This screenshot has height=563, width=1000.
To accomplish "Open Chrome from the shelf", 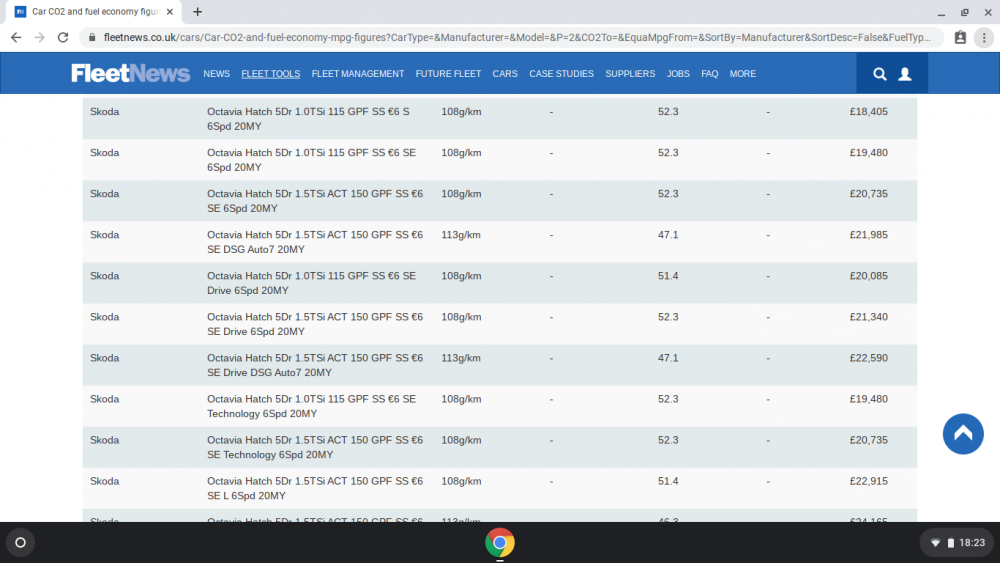I will 500,543.
